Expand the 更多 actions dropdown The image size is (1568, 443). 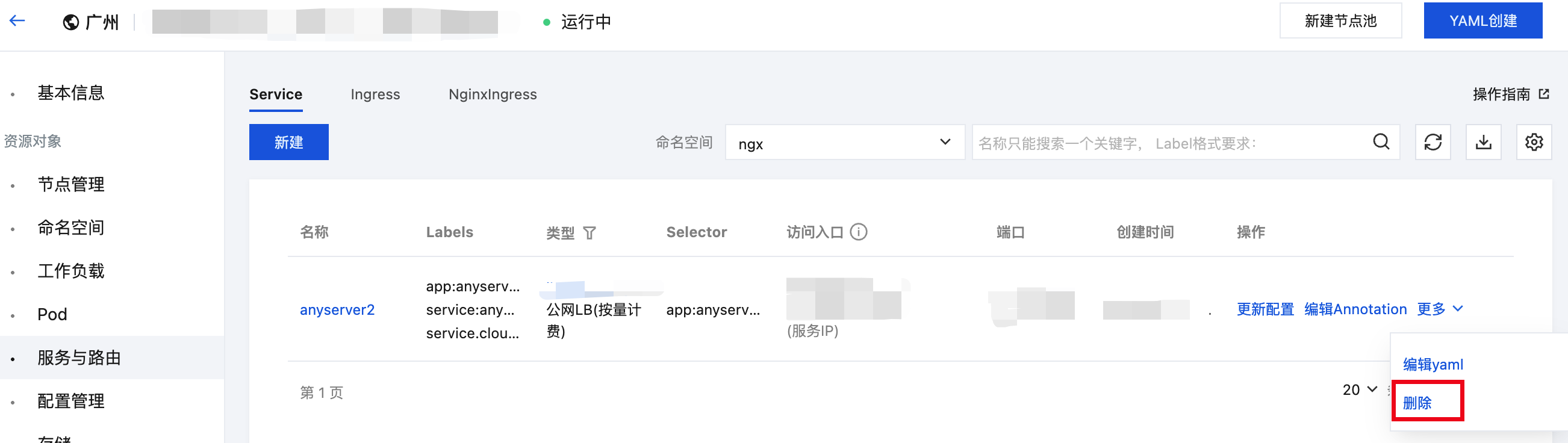tap(1440, 309)
